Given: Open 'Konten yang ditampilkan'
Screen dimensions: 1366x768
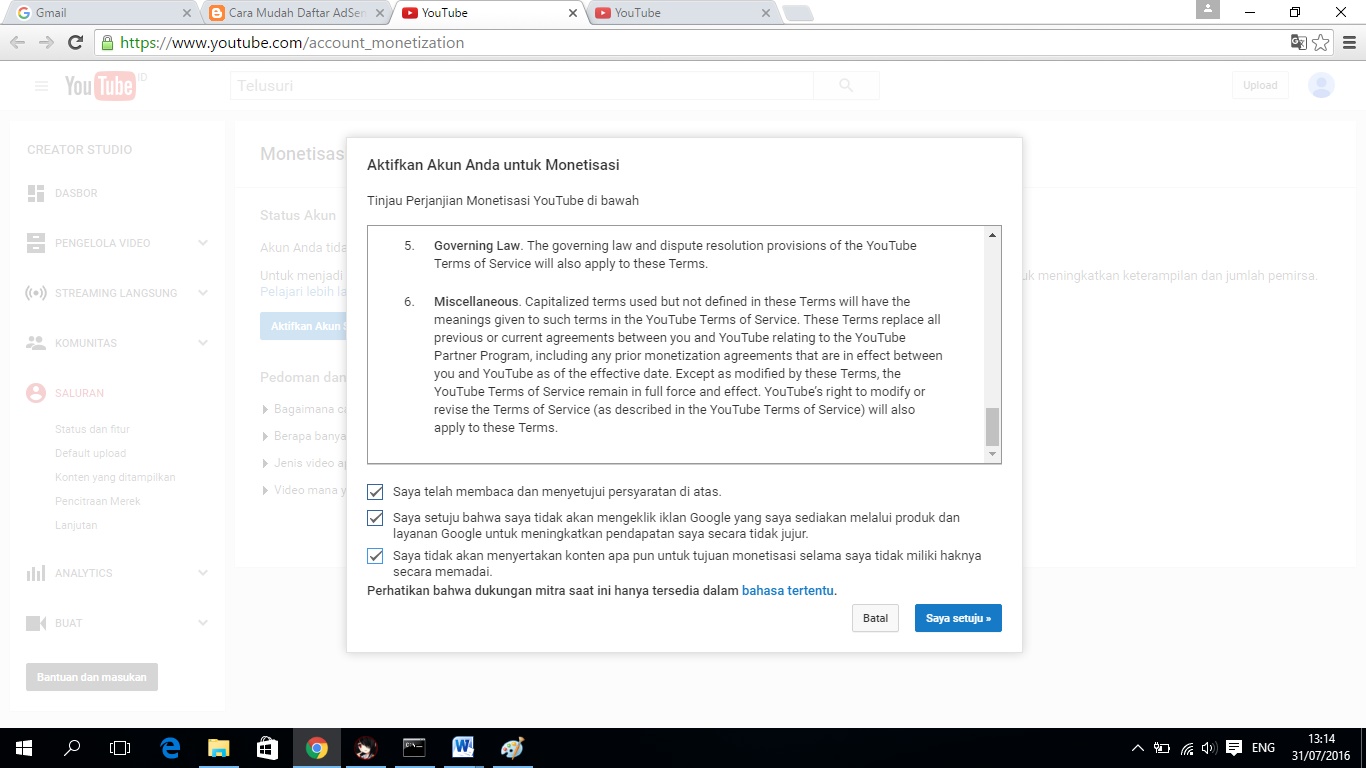Looking at the screenshot, I should [115, 477].
